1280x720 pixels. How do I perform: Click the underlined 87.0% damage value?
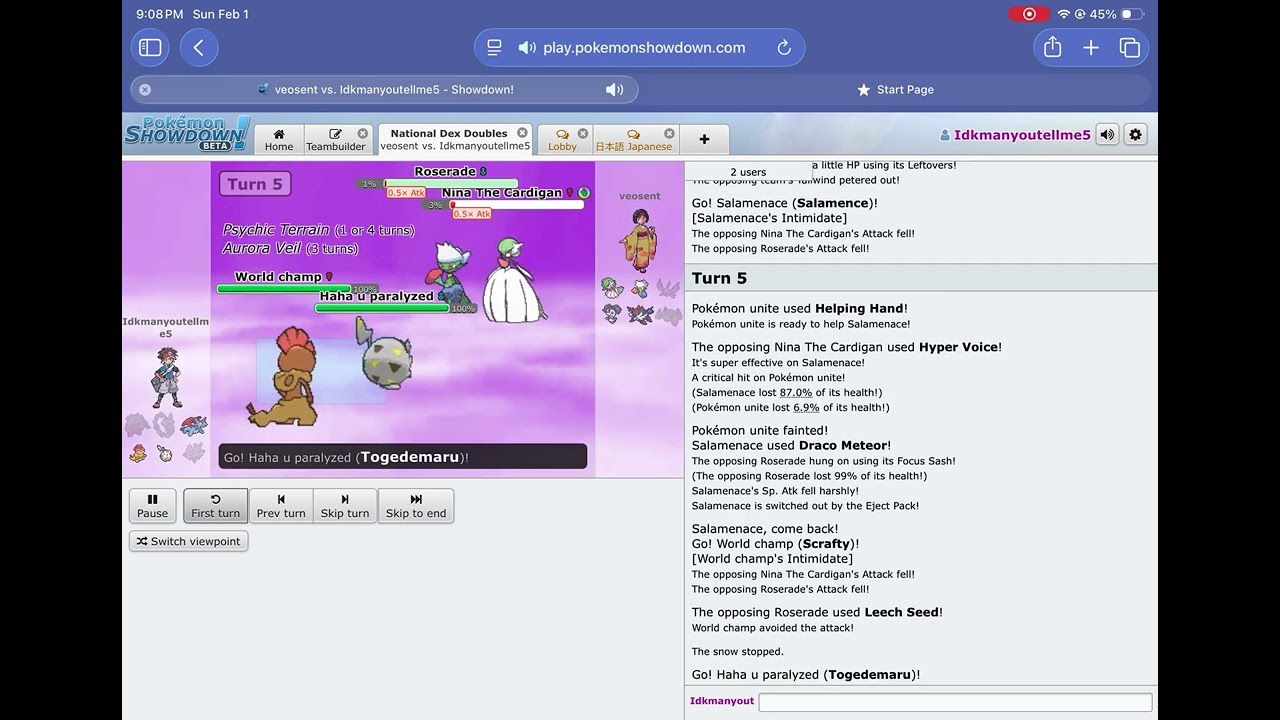click(796, 393)
